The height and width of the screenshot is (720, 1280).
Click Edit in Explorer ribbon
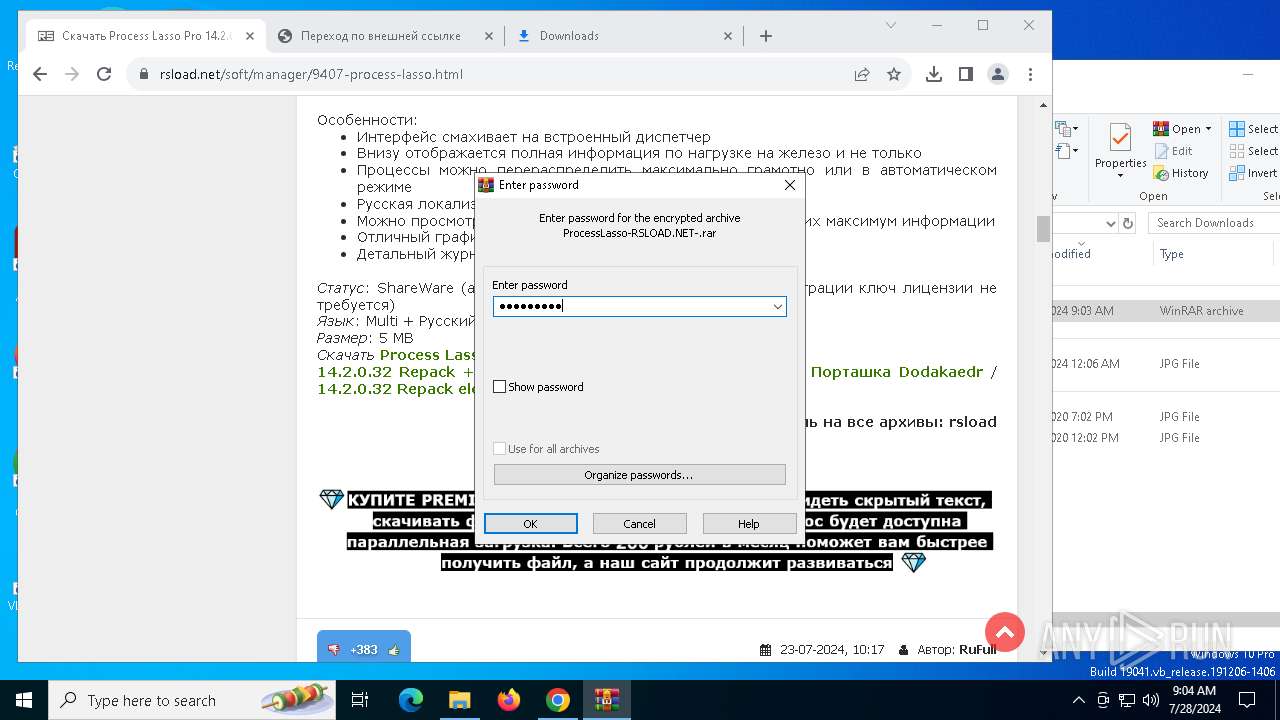click(1173, 151)
